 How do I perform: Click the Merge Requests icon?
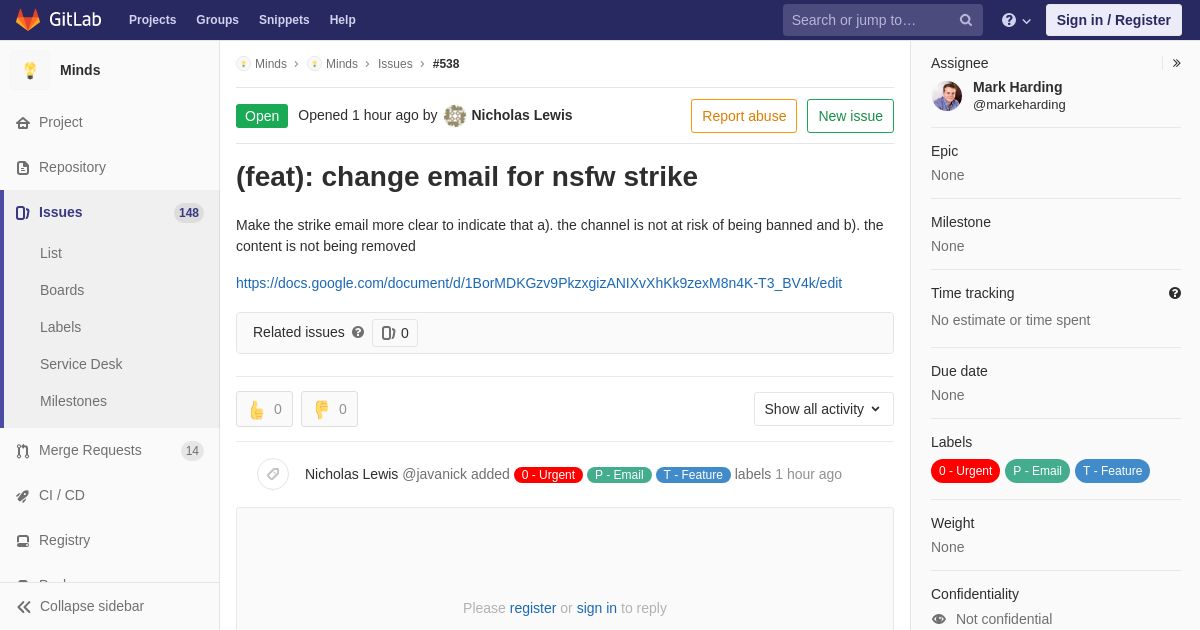(x=23, y=451)
